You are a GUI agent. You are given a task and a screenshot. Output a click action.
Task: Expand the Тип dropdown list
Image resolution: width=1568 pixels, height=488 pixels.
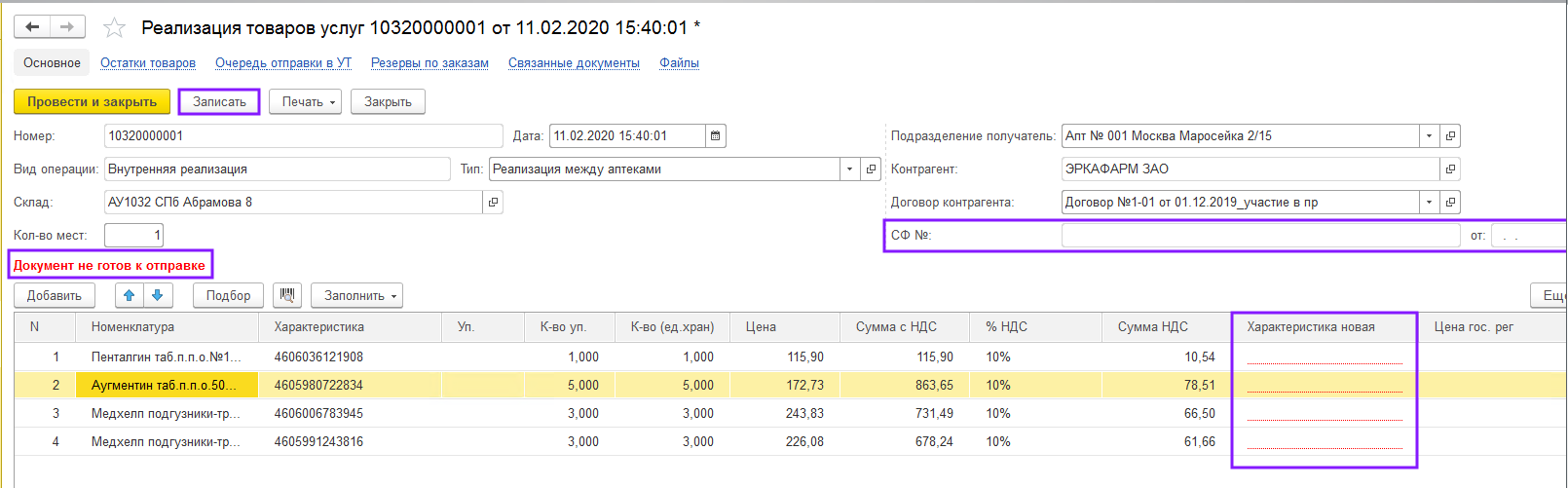pyautogui.click(x=849, y=169)
